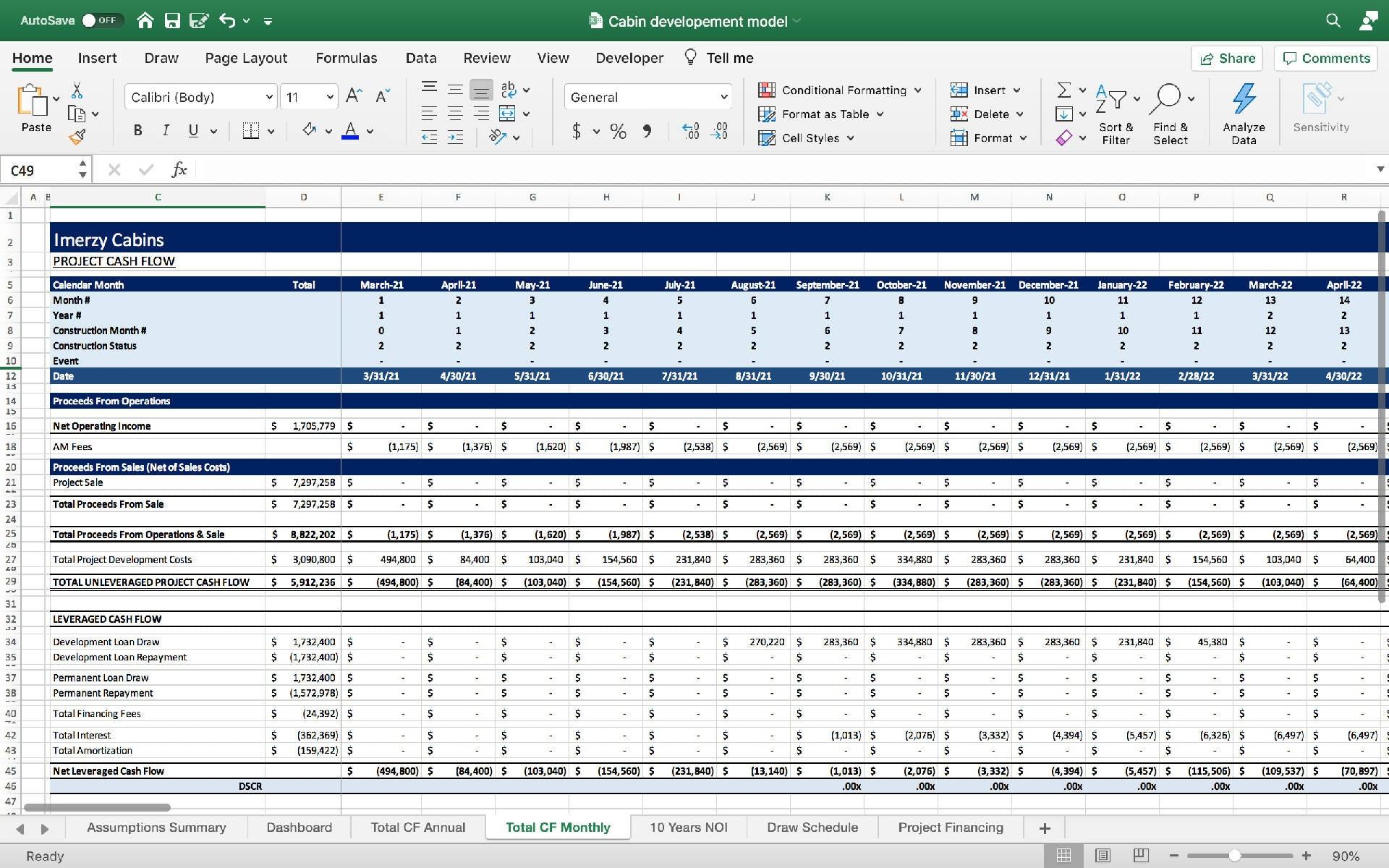Click the Analyze Data icon
The image size is (1389, 868).
[1244, 113]
